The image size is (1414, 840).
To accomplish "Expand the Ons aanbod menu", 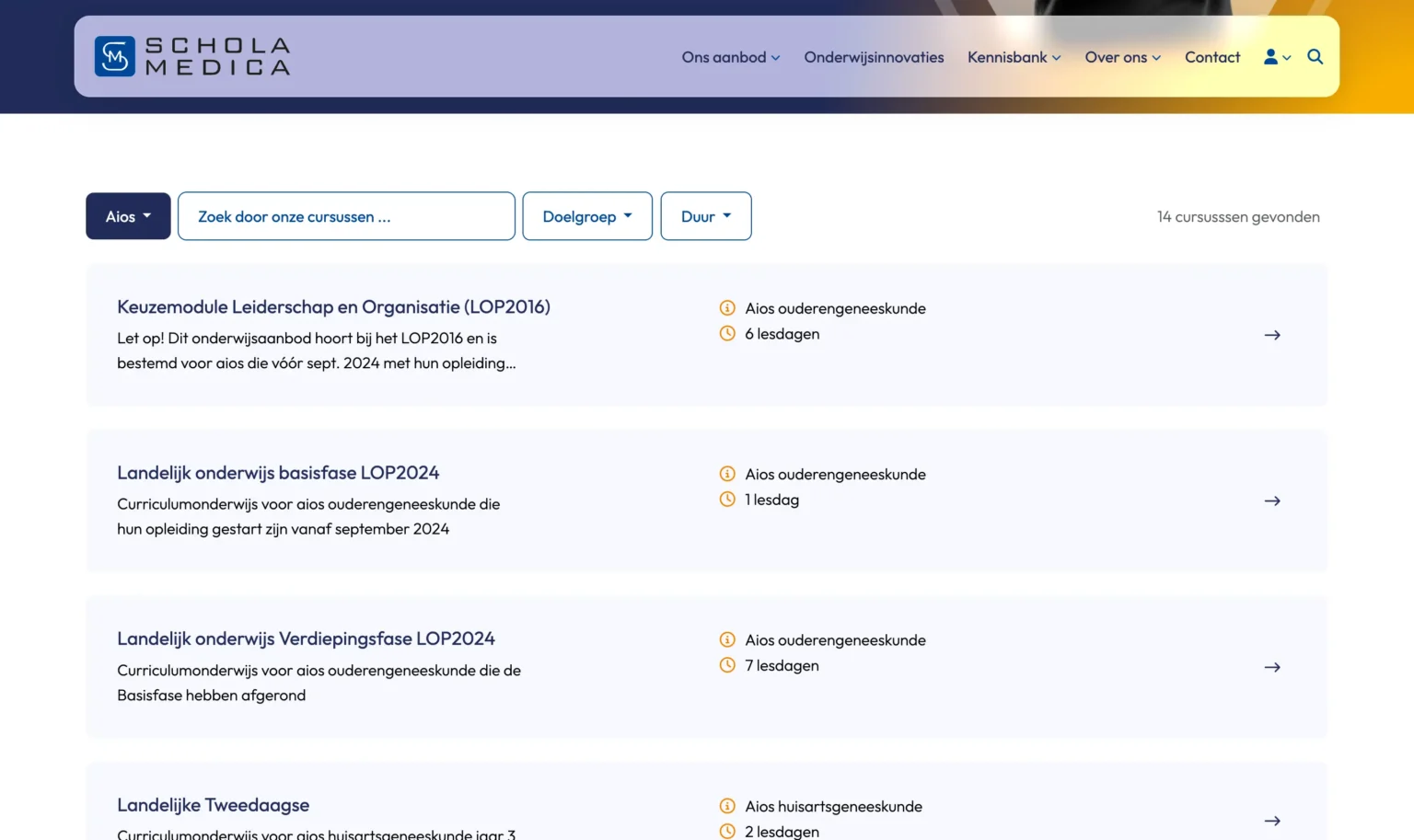I will (731, 57).
